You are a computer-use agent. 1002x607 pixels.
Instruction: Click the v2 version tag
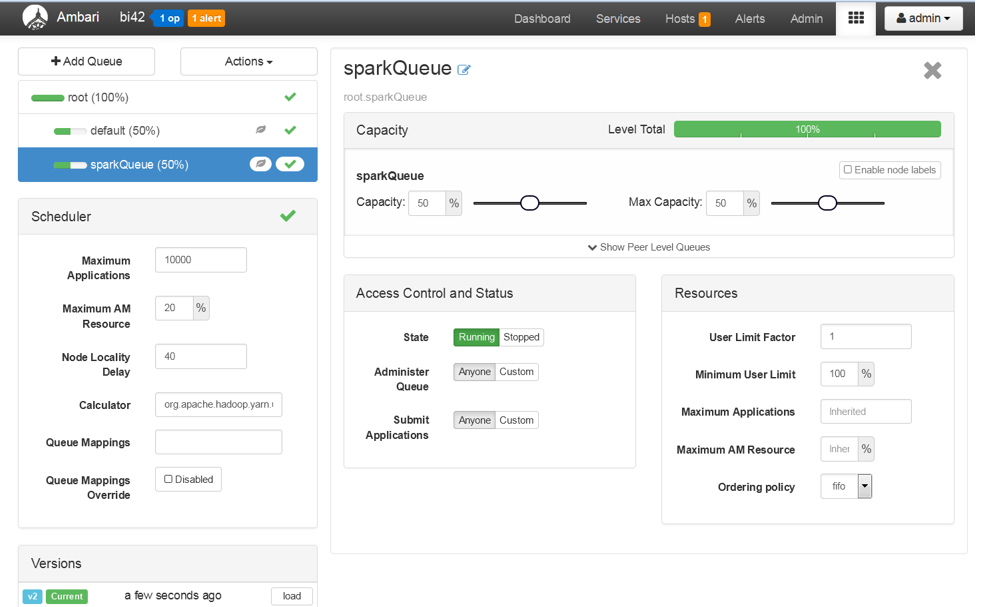click(33, 596)
